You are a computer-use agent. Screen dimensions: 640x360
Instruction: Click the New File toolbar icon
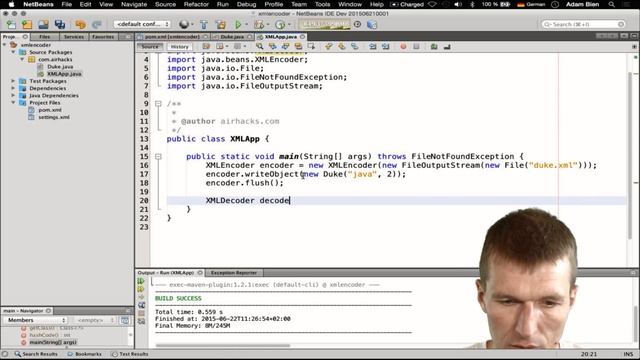[x=11, y=24]
